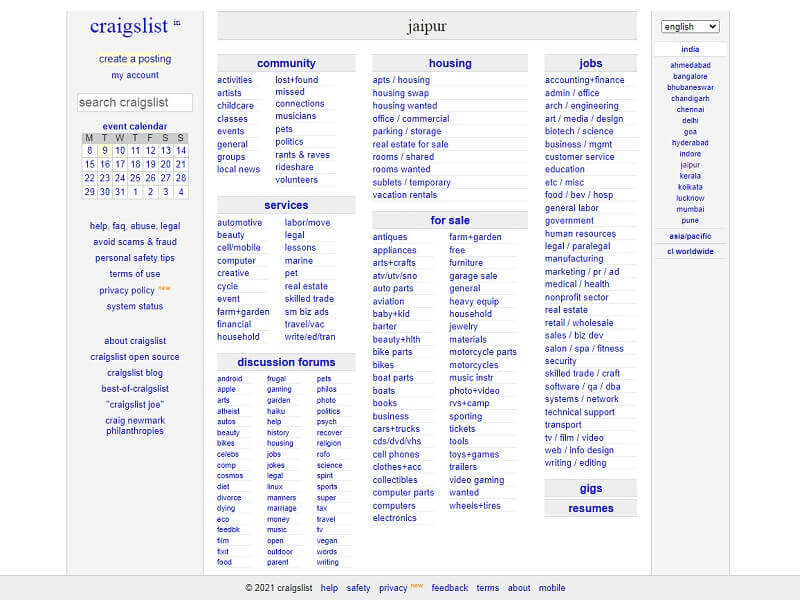Image resolution: width=800 pixels, height=600 pixels.
Task: Open the housing section header
Action: (x=450, y=63)
